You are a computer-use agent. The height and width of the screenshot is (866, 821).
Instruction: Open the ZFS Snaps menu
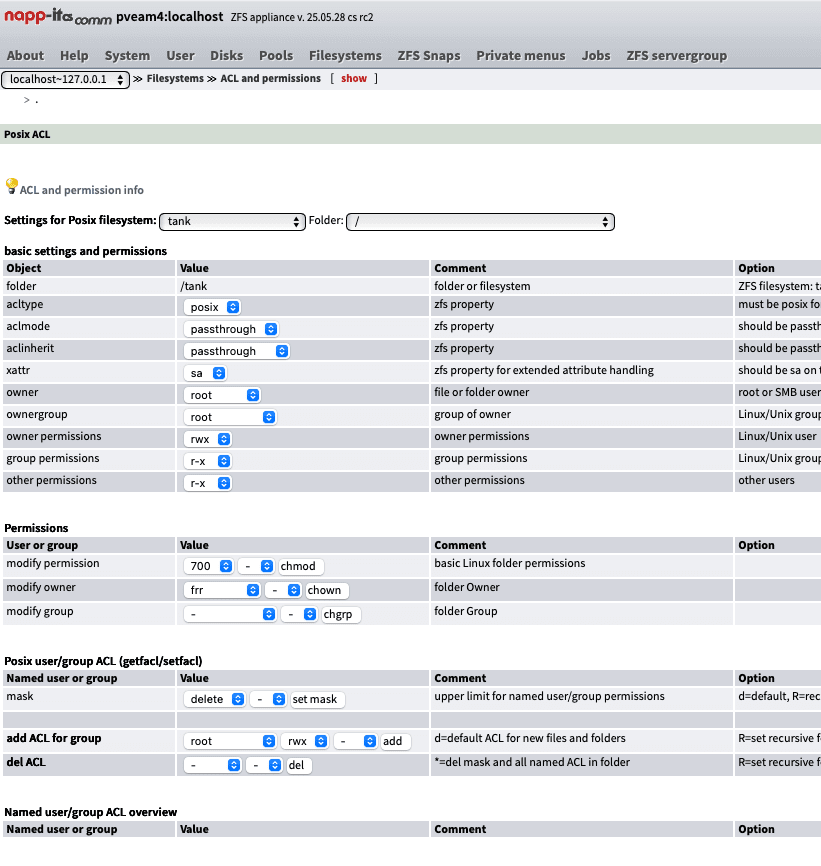[x=428, y=55]
